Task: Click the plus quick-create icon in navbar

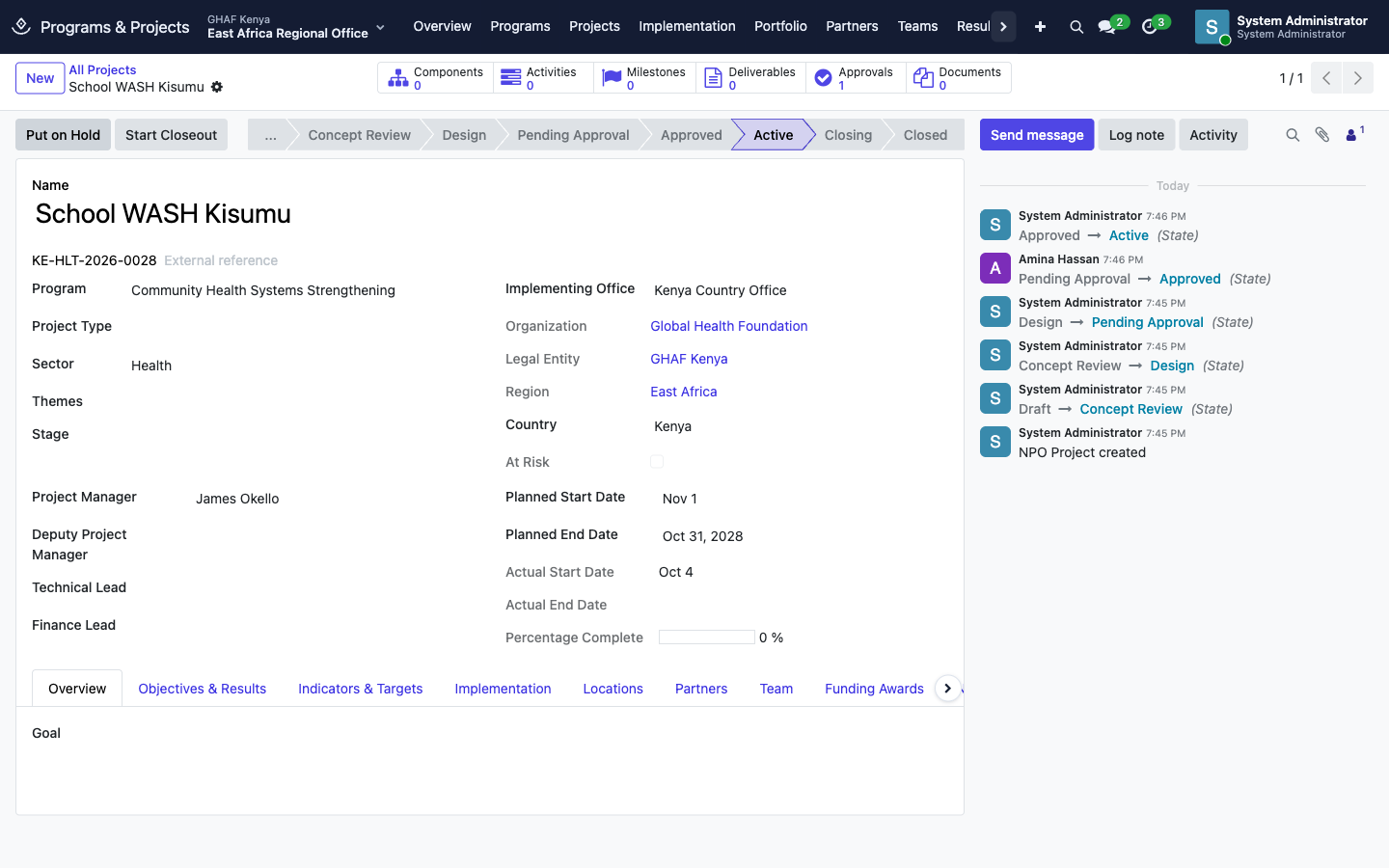Action: [x=1040, y=27]
